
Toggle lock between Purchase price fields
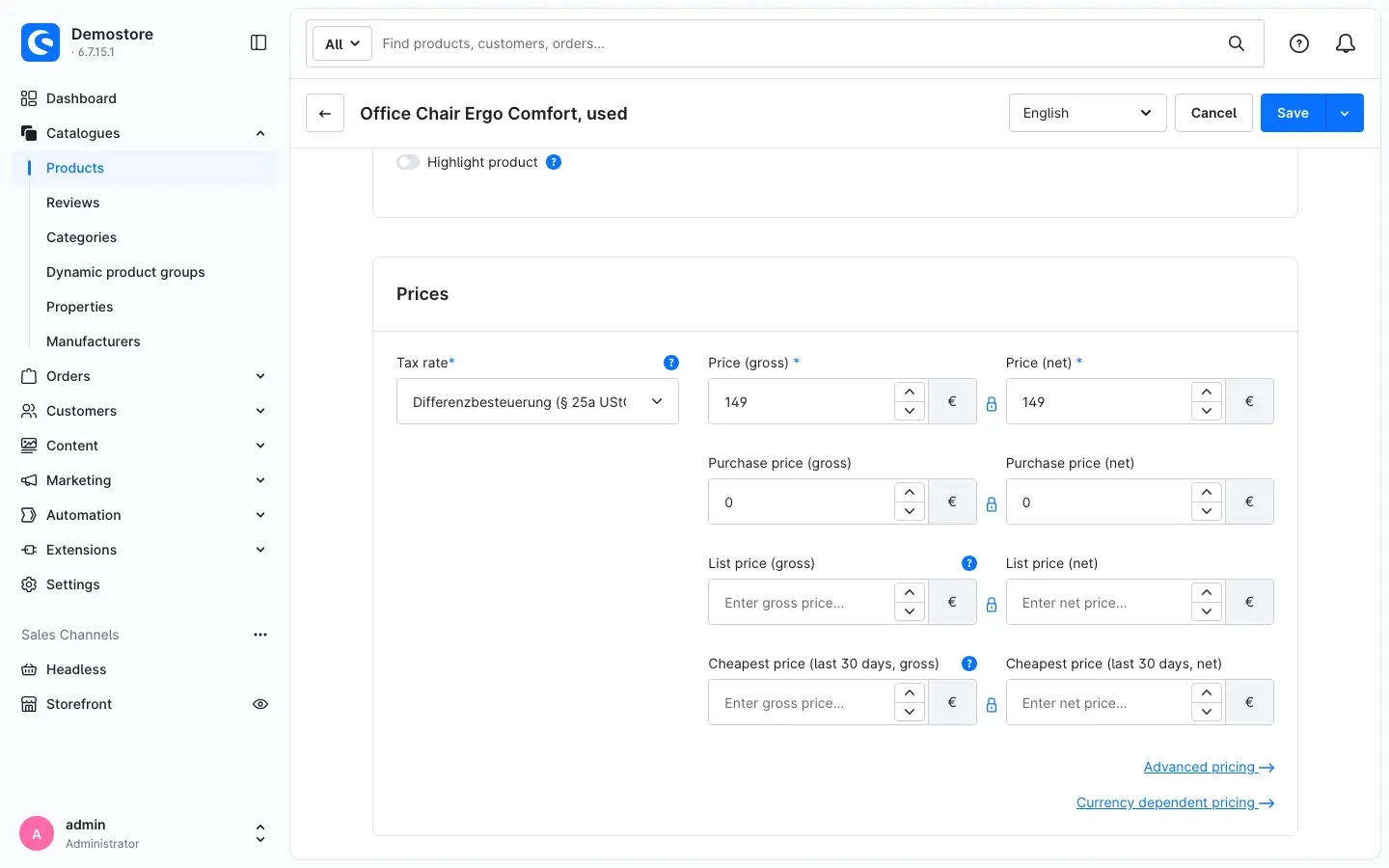[992, 504]
